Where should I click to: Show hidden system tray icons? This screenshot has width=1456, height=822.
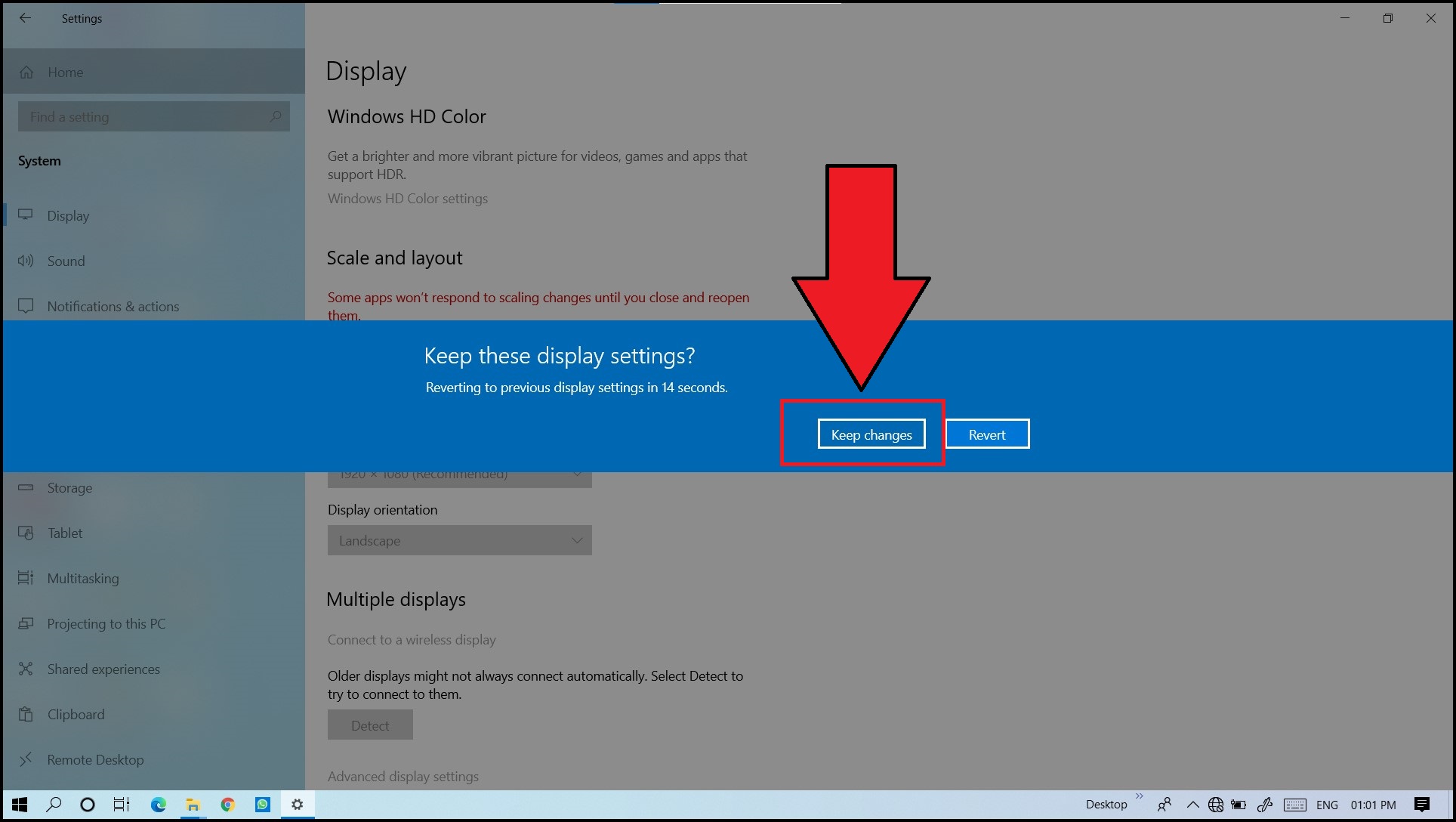pos(1192,805)
